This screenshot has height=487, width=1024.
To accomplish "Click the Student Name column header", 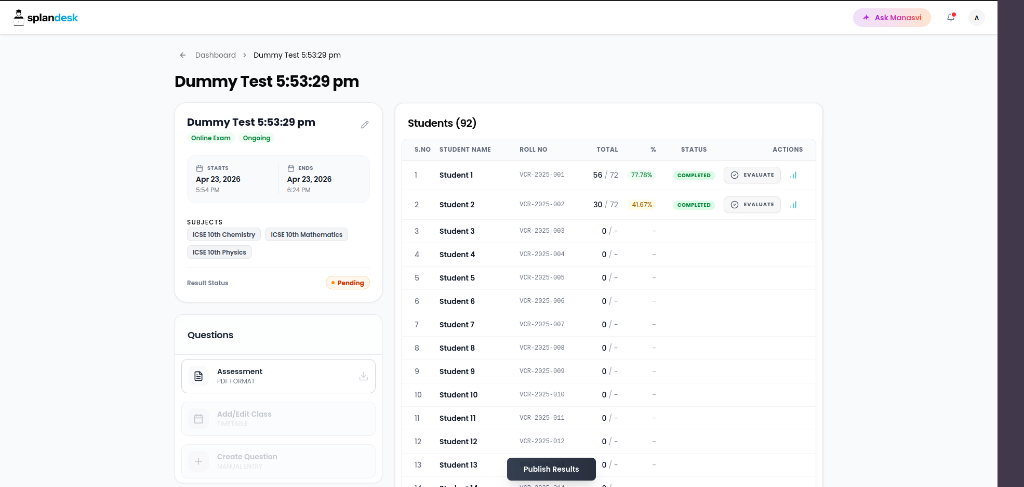I will point(465,149).
